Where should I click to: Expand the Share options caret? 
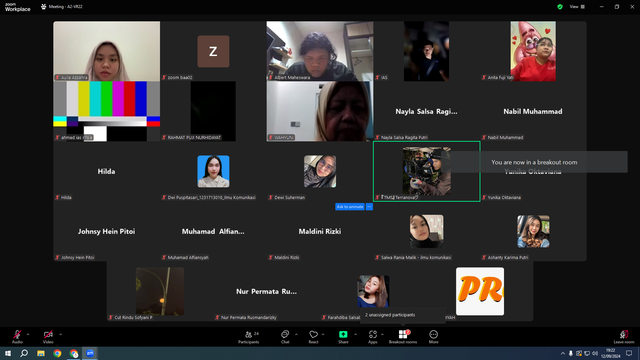point(355,334)
